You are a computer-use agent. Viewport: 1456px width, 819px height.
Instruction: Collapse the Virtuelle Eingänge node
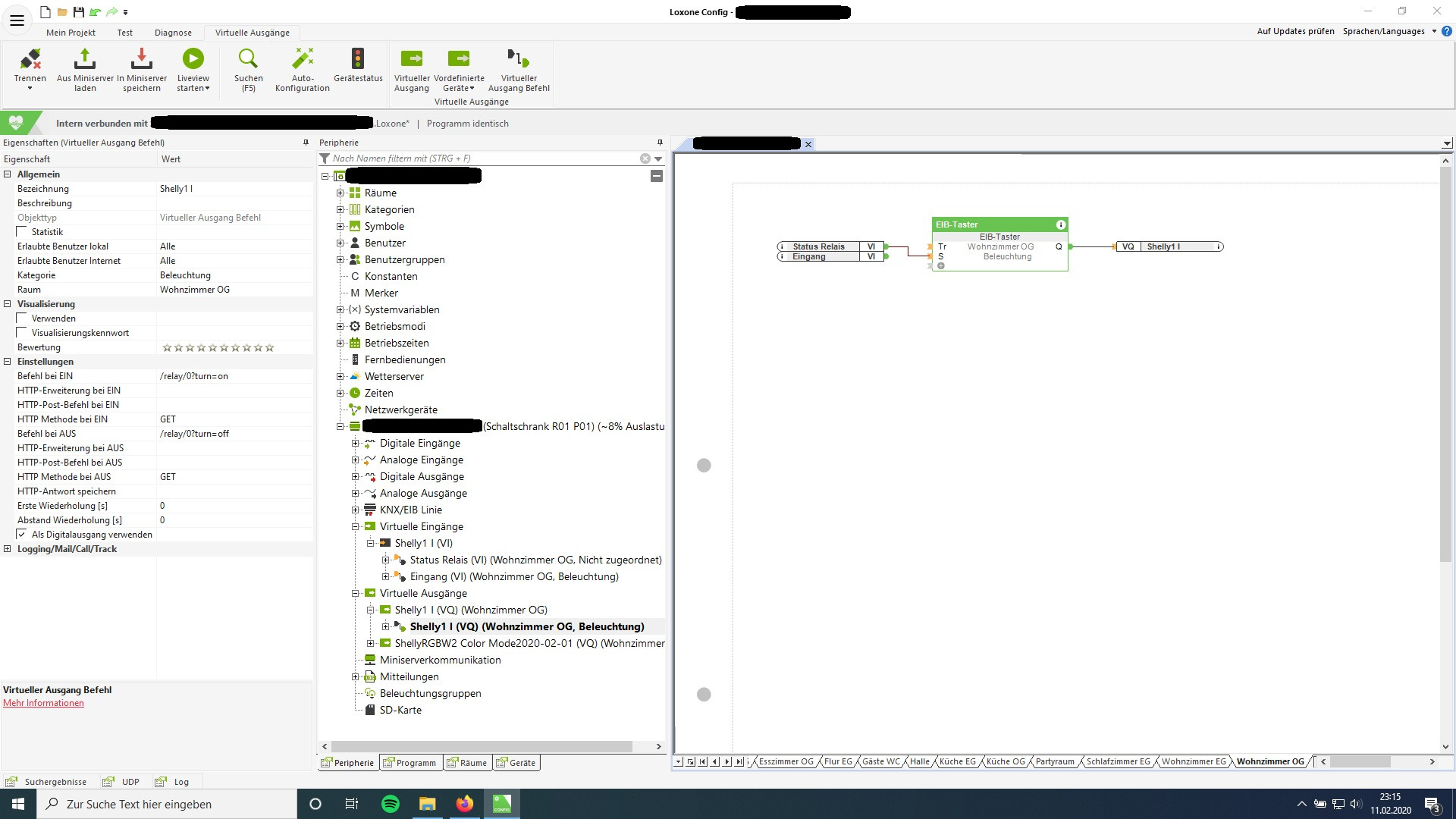click(x=355, y=527)
